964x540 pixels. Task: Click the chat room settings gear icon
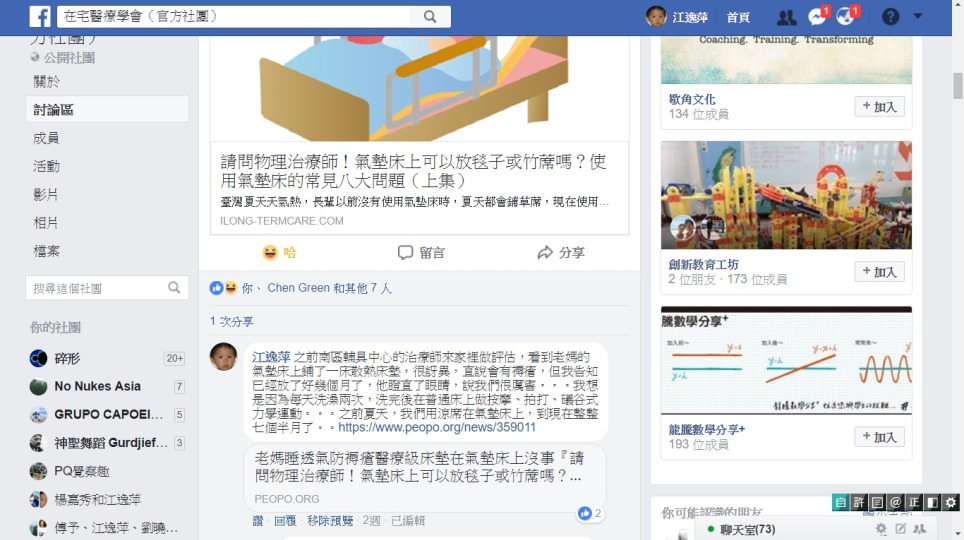[x=881, y=529]
